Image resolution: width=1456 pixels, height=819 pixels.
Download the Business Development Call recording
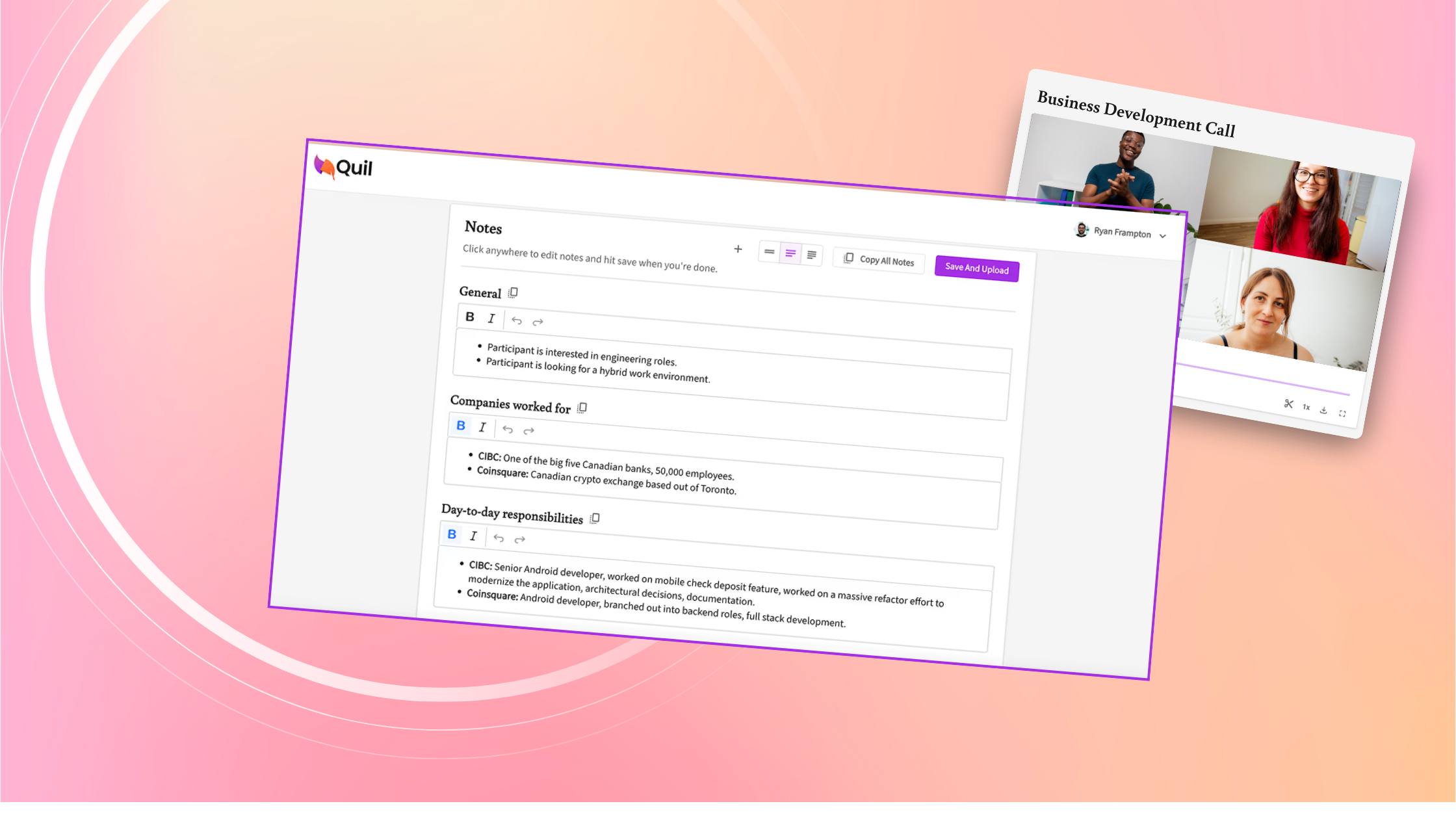click(1323, 410)
